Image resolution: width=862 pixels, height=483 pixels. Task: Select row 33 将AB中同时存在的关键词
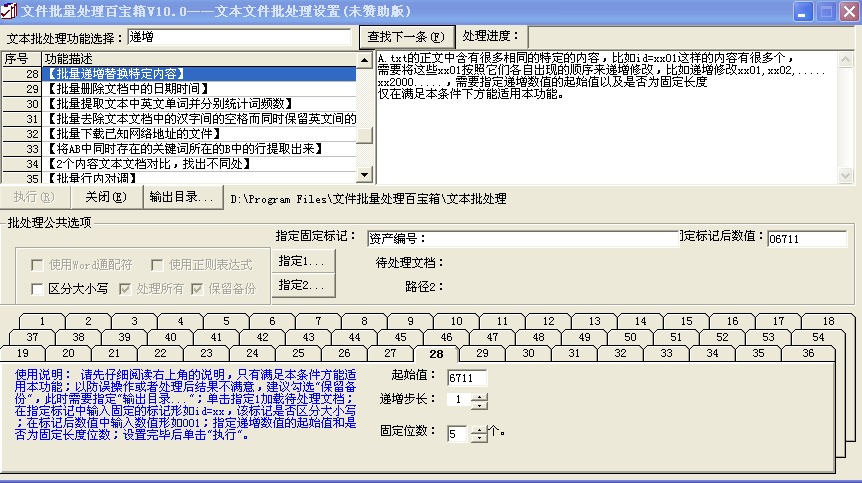click(x=179, y=149)
